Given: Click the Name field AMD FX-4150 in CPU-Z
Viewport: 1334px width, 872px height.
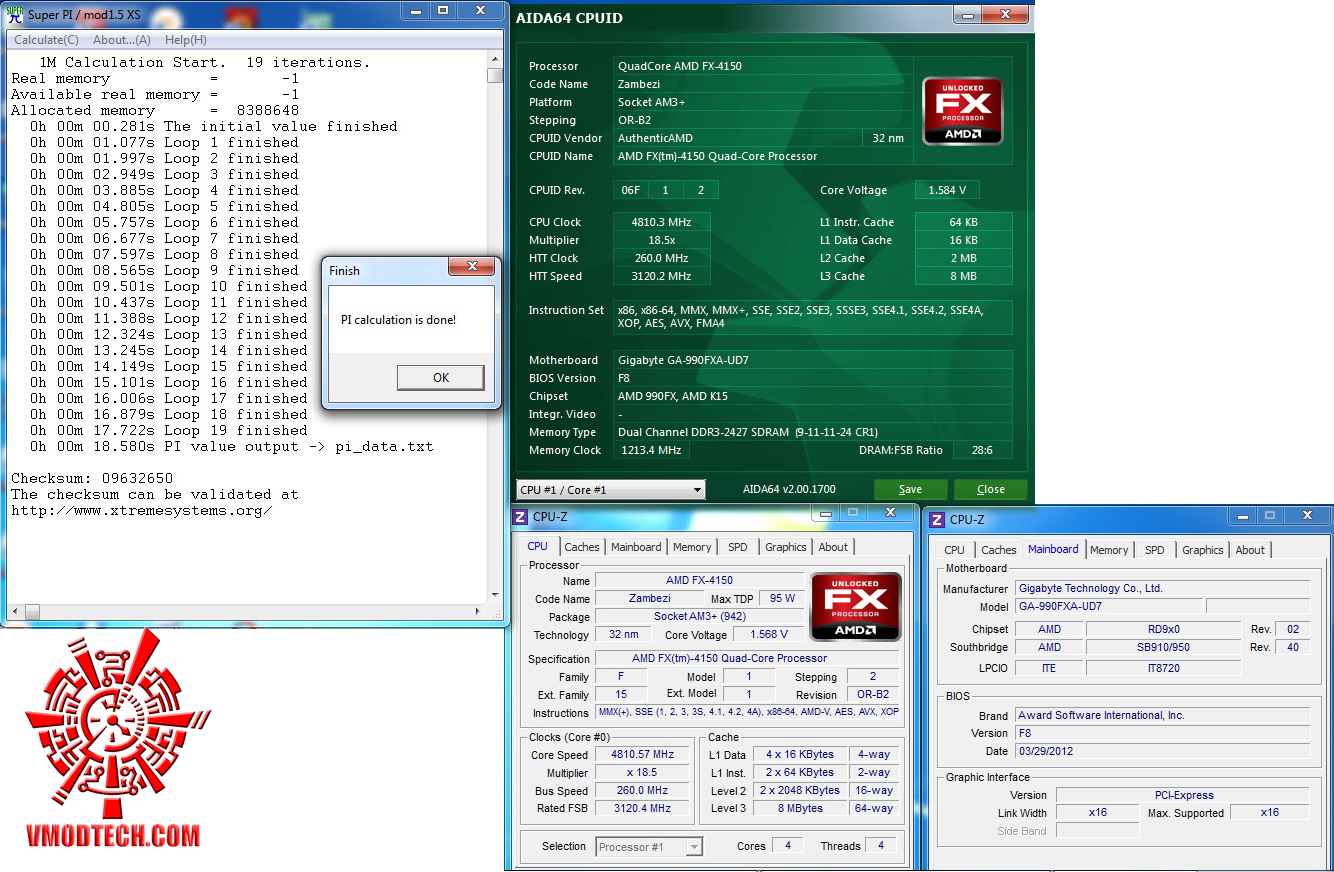Looking at the screenshot, I should (x=699, y=581).
